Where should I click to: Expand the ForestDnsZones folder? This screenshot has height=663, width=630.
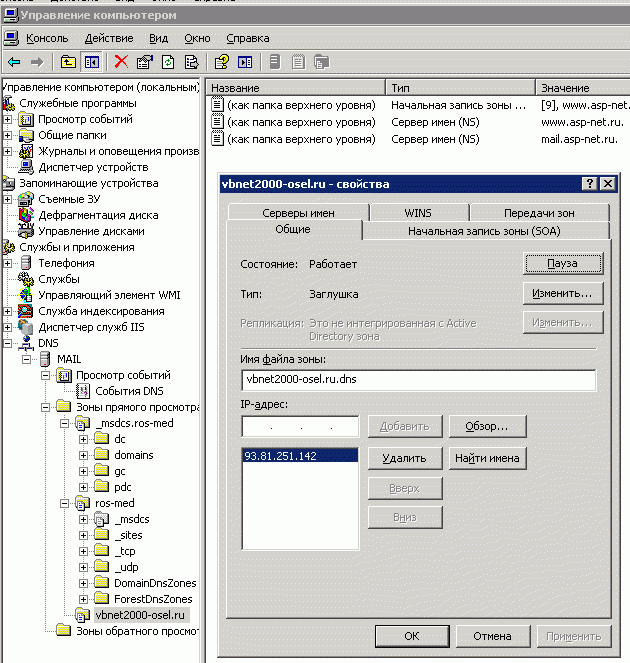click(83, 599)
